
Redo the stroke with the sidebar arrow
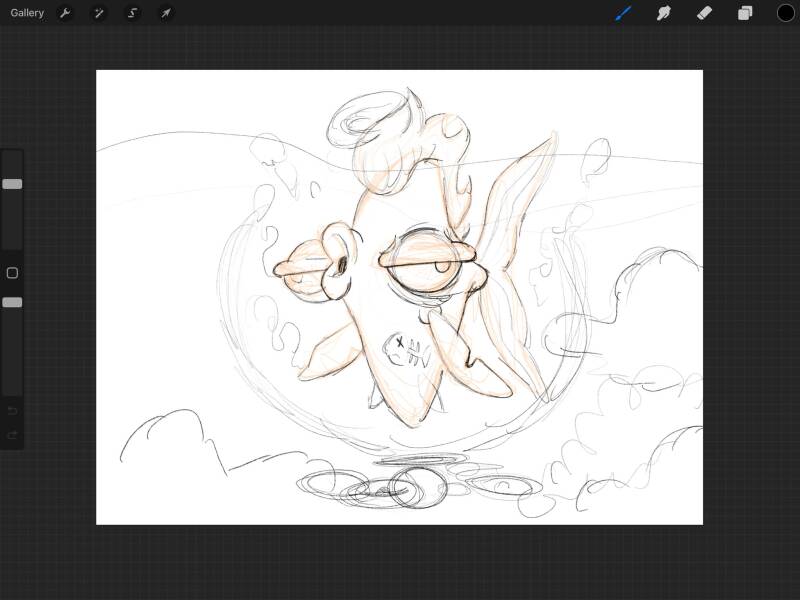[x=13, y=435]
